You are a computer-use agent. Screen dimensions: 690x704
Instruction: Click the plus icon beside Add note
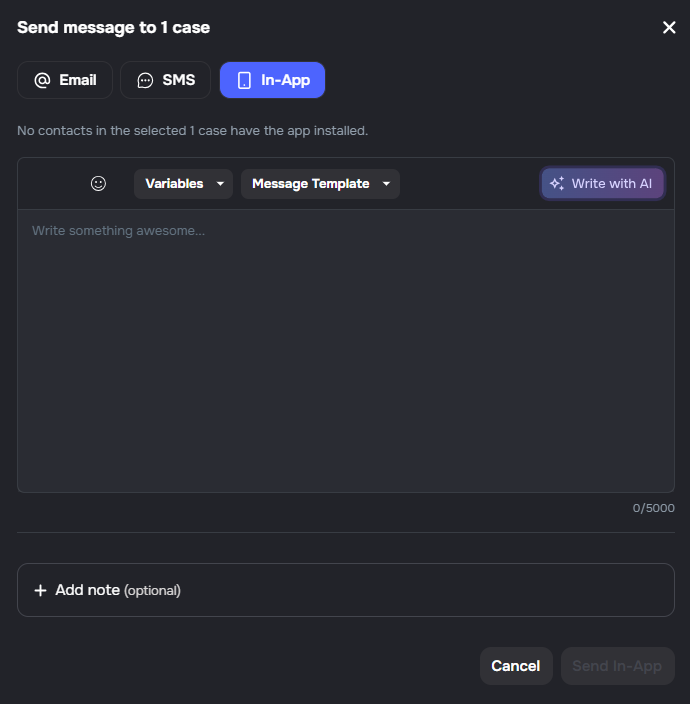pyautogui.click(x=40, y=590)
